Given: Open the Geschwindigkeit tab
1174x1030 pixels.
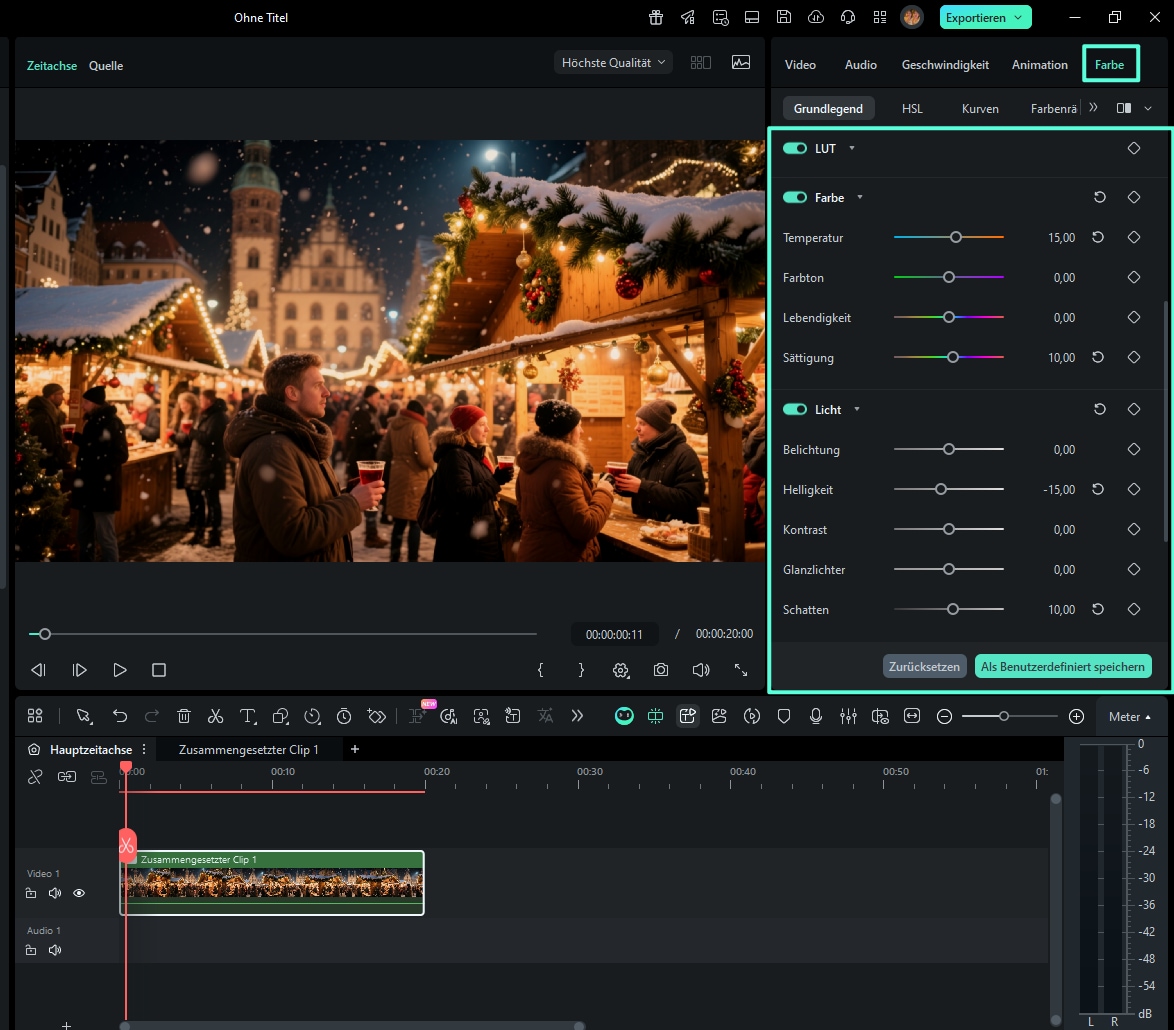Looking at the screenshot, I should (x=945, y=64).
